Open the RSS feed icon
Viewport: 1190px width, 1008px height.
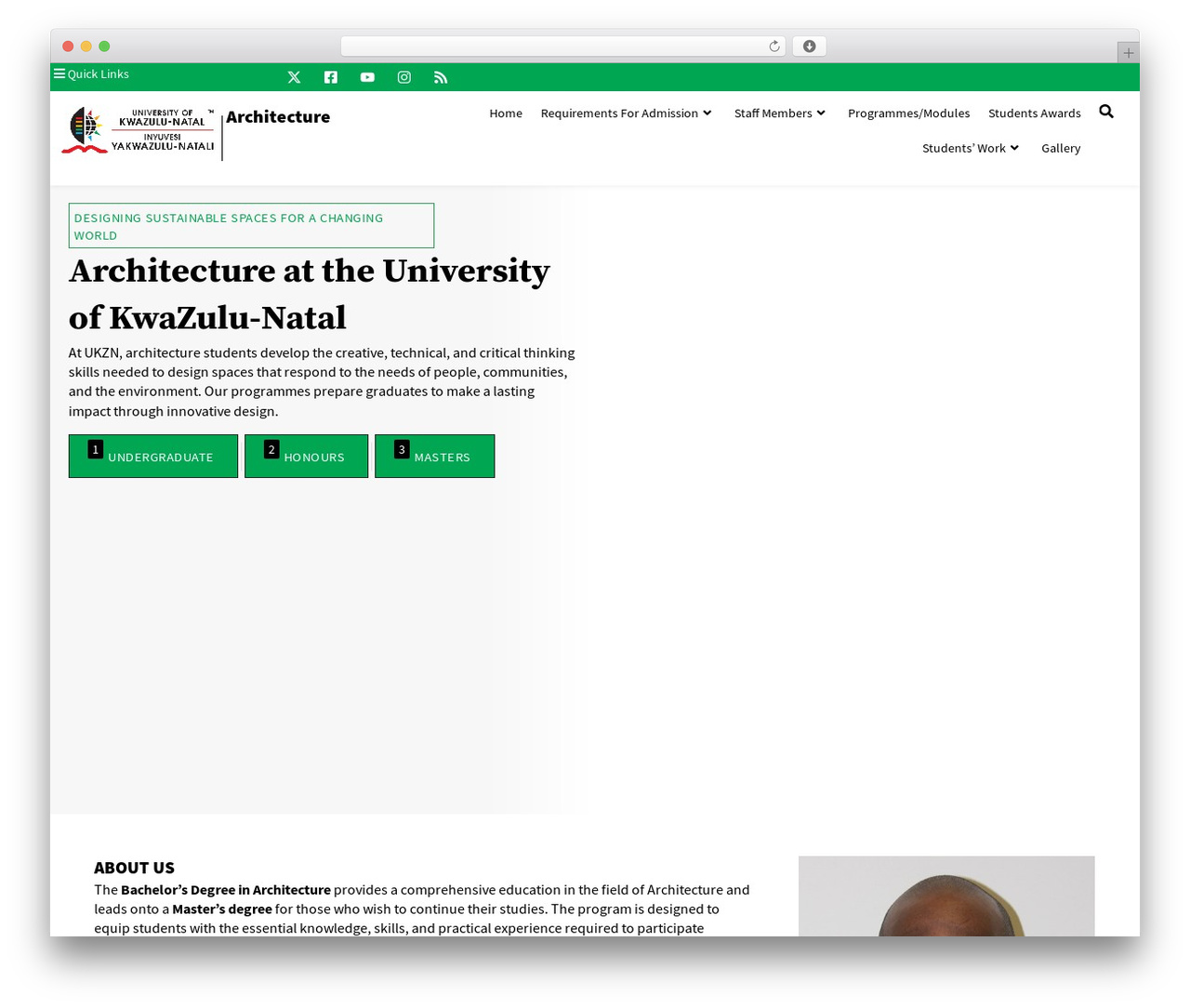(441, 77)
